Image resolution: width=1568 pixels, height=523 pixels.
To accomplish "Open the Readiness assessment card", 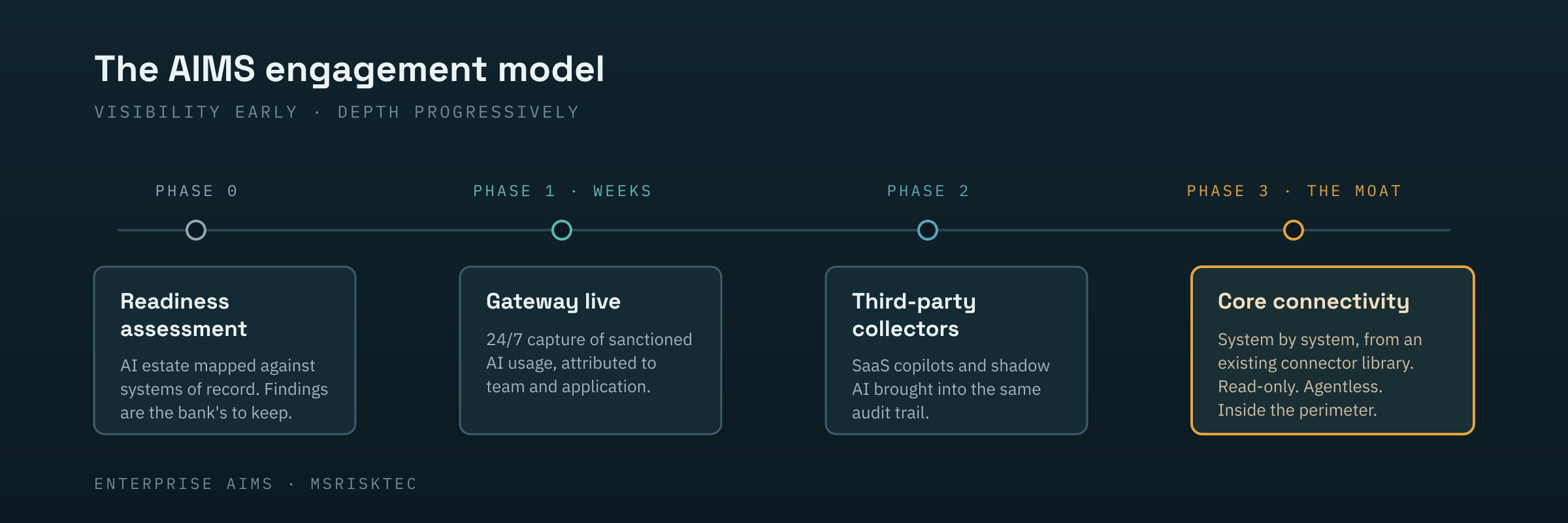I will pyautogui.click(x=225, y=350).
